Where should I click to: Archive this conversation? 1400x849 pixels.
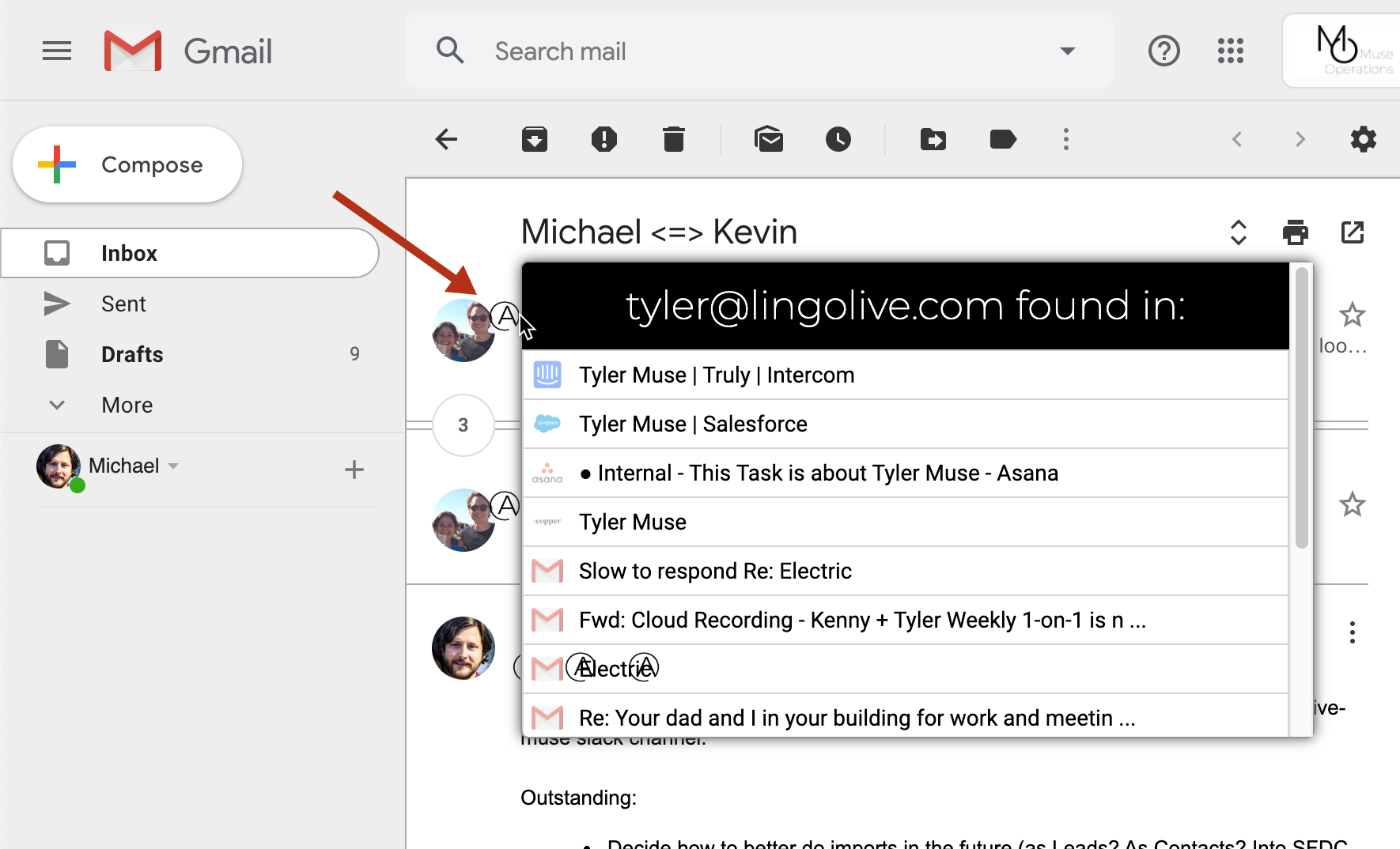click(x=535, y=140)
